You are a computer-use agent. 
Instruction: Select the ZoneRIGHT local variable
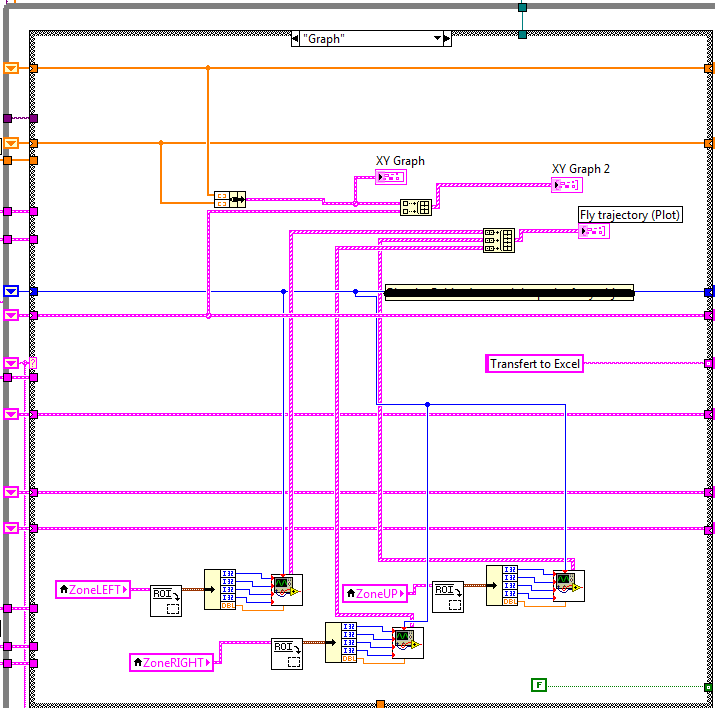(172, 662)
